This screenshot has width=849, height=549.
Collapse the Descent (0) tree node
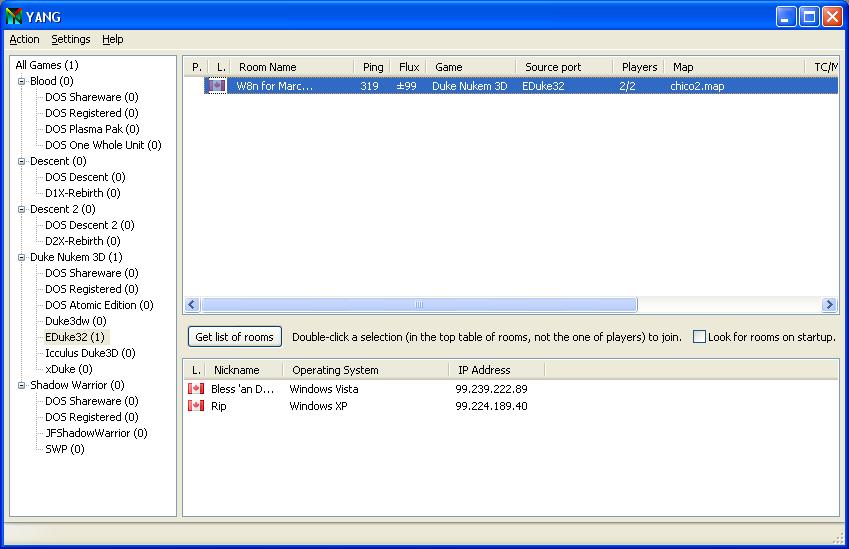(22, 161)
